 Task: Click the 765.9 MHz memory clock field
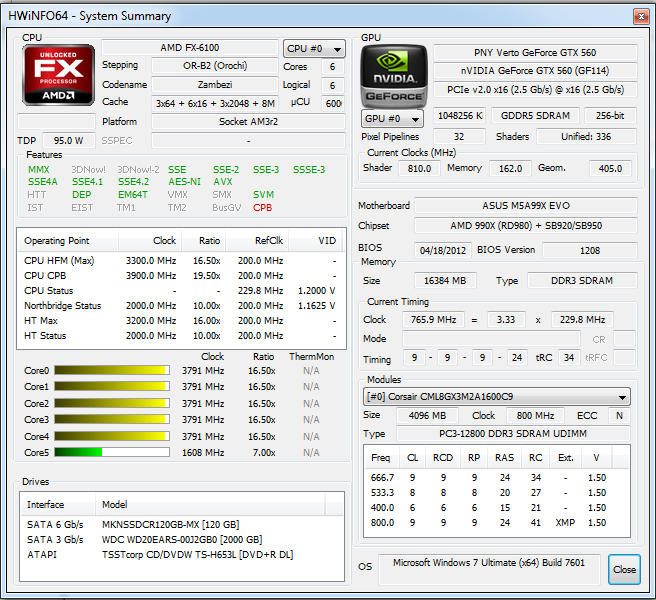[433, 320]
